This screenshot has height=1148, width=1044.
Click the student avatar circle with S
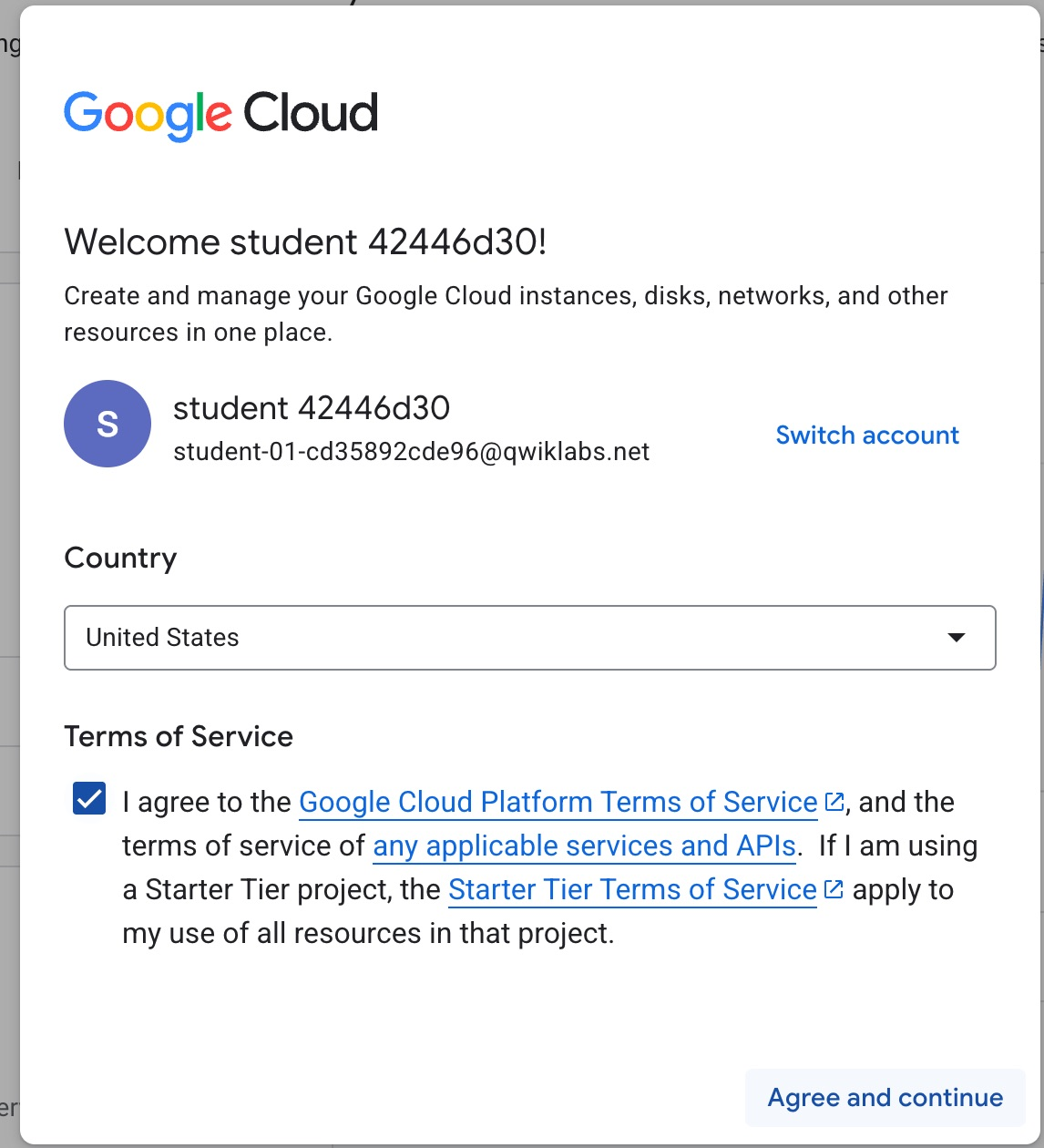107,424
